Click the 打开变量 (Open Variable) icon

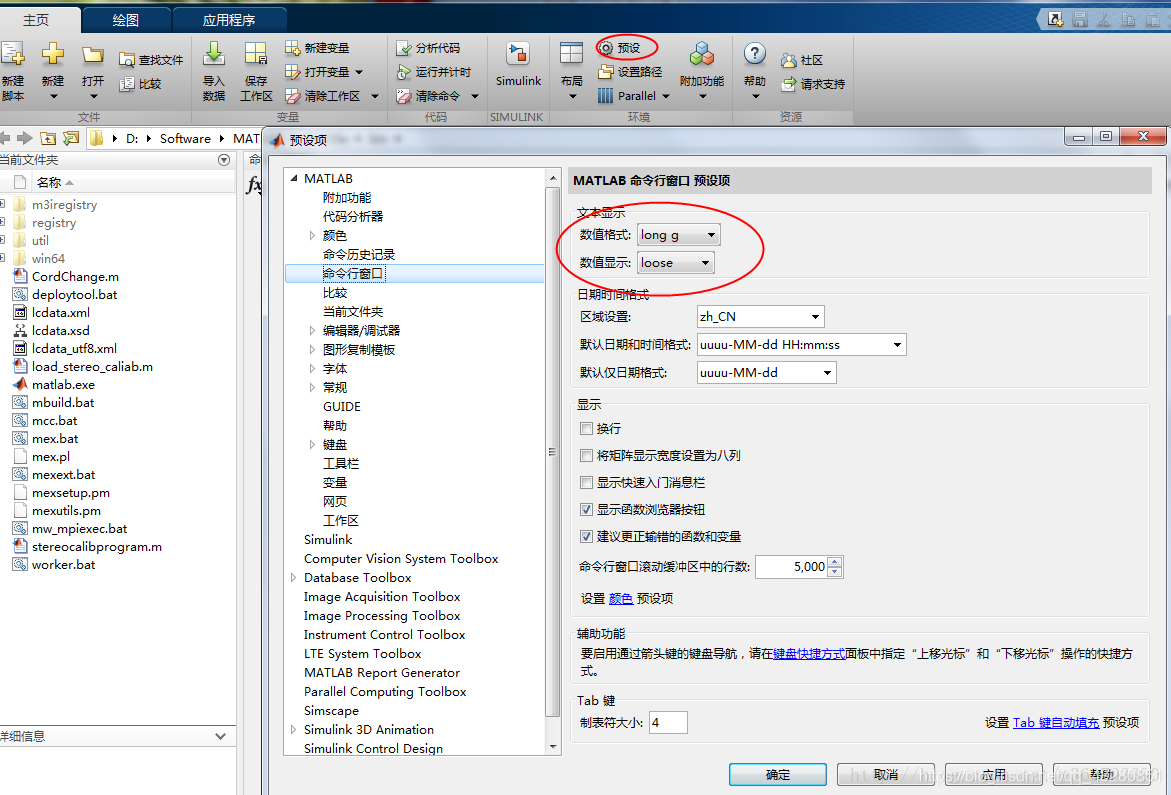tap(292, 72)
